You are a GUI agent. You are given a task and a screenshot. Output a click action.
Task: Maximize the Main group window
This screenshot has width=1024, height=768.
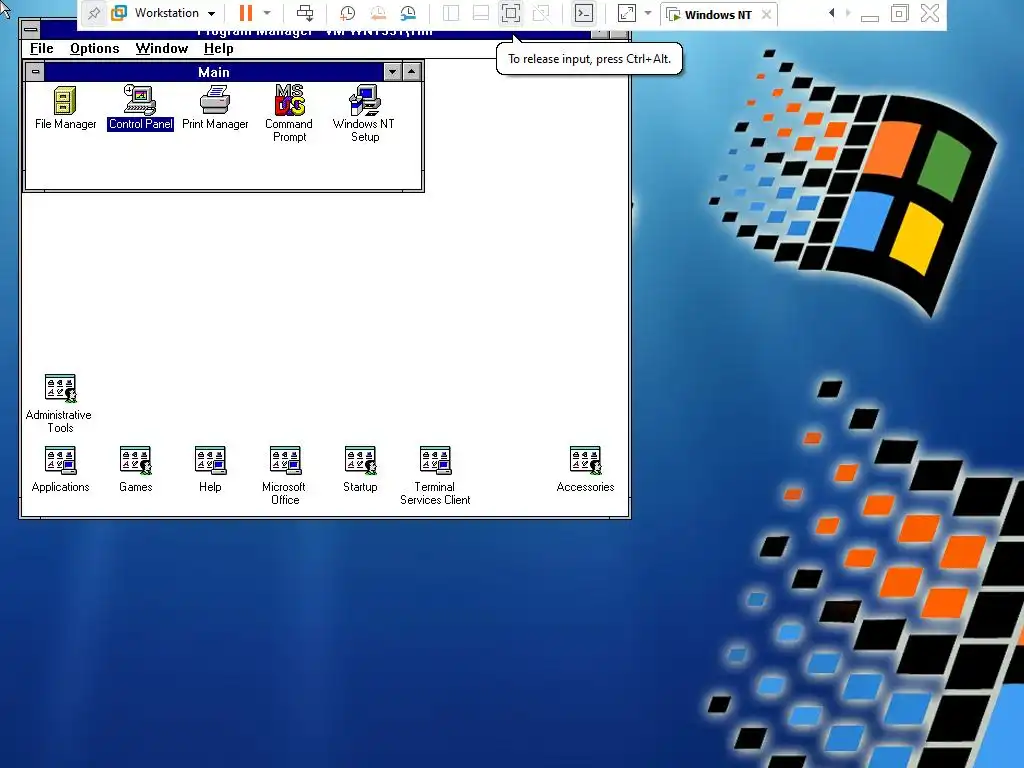[x=411, y=72]
